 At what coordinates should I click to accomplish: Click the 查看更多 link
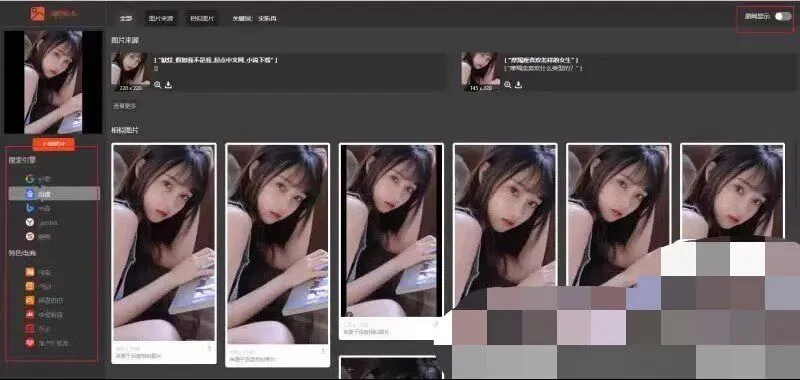(x=124, y=106)
